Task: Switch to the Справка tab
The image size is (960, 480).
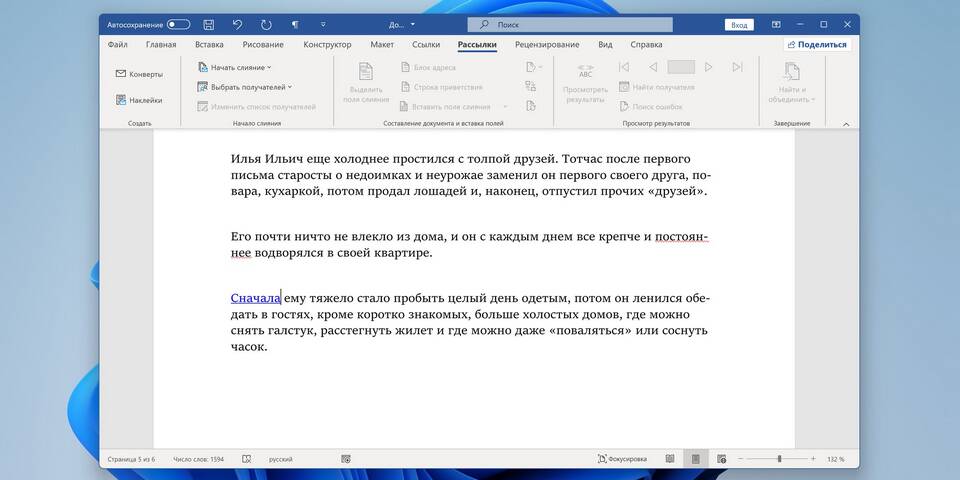Action: click(x=646, y=45)
